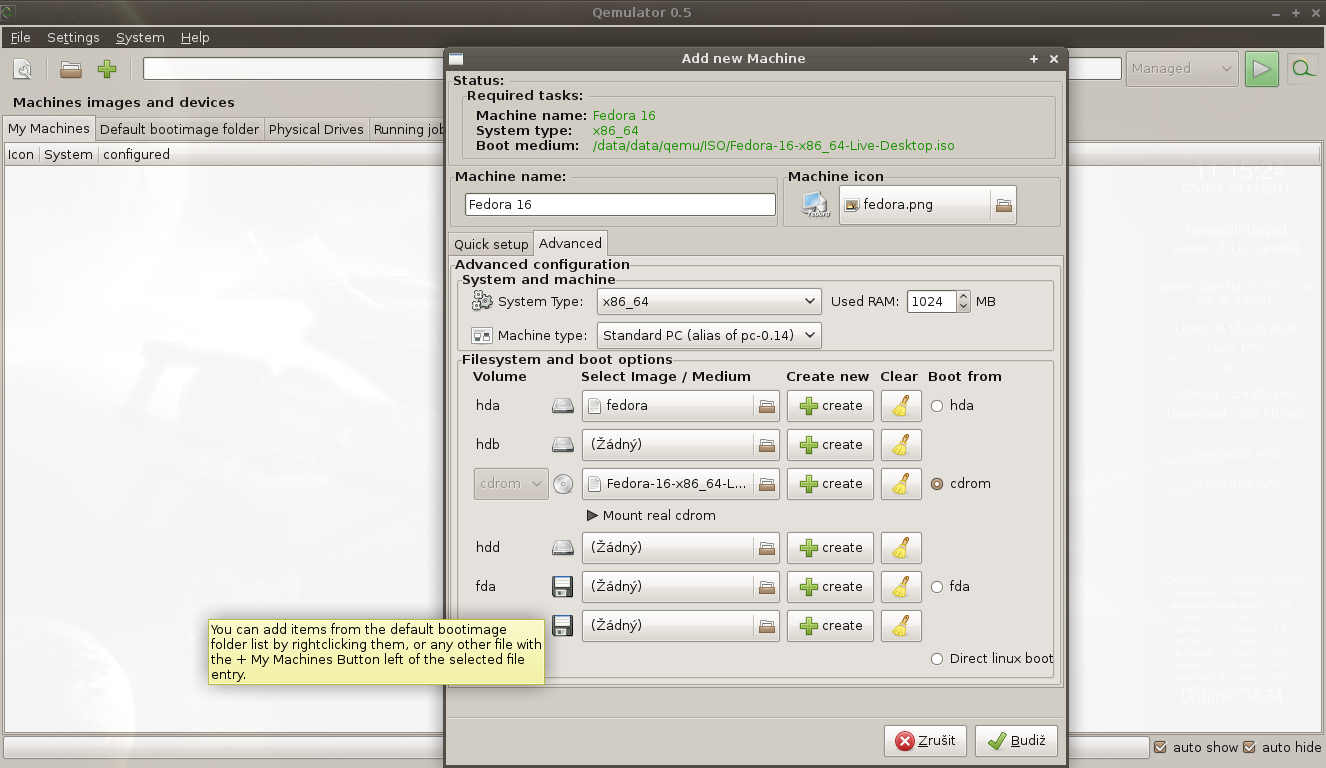Click the gears icon beside System Type
Viewport: 1326px width, 768px height.
[x=483, y=301]
